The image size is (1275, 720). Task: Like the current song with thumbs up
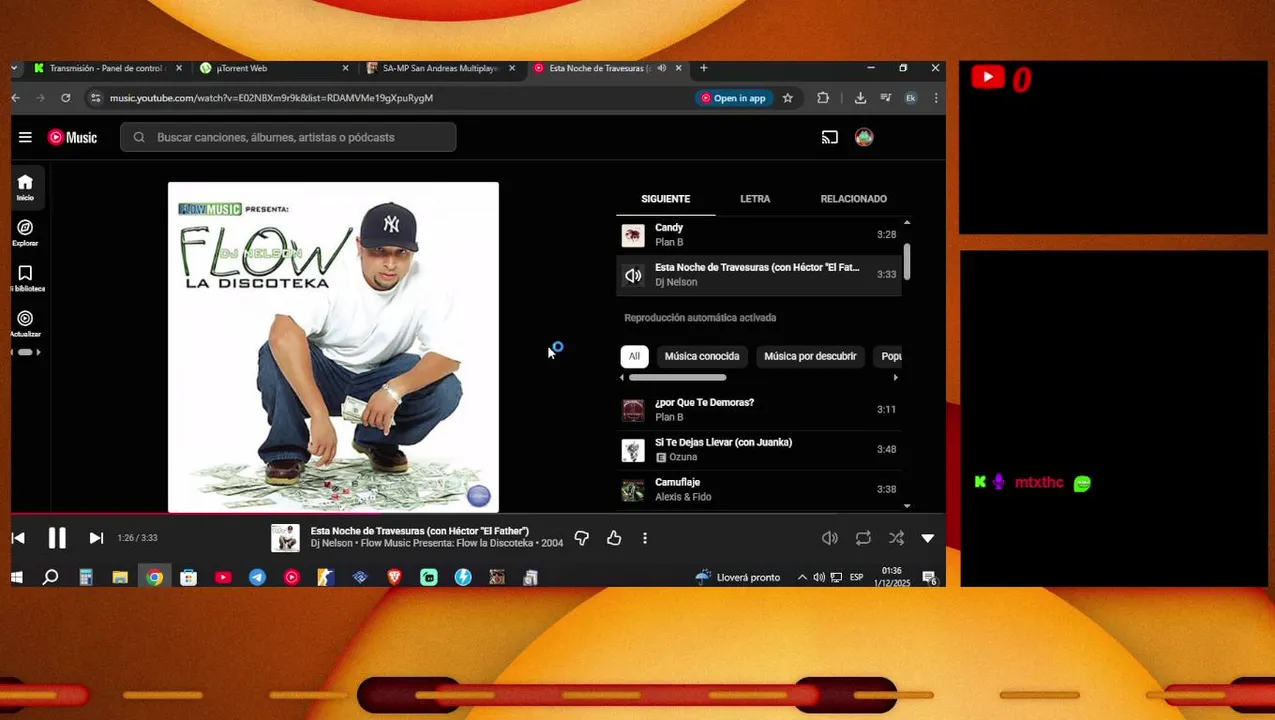click(614, 538)
